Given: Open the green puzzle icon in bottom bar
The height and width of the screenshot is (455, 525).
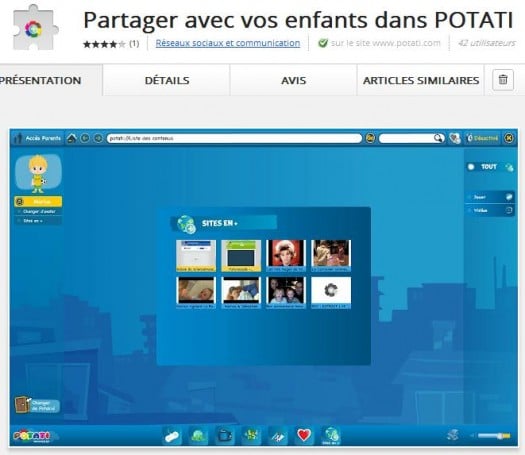Looking at the screenshot, I should (251, 436).
